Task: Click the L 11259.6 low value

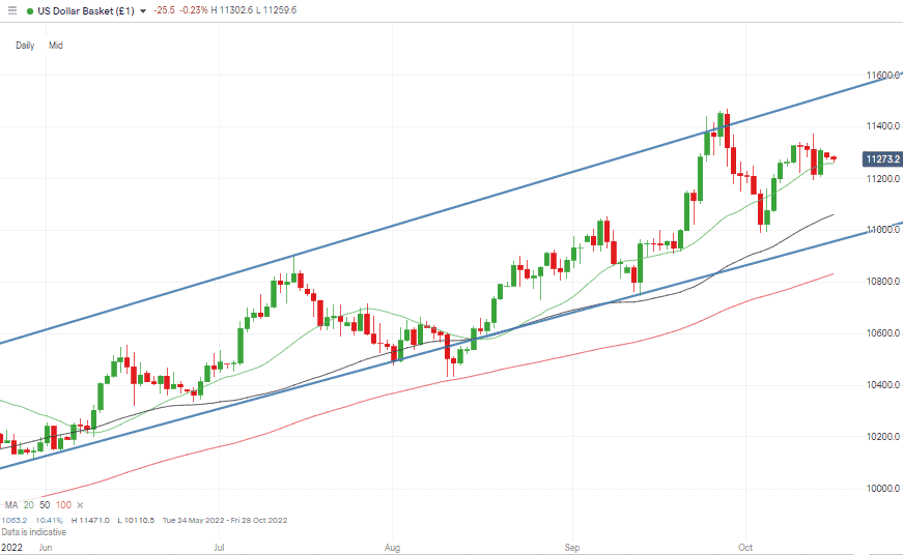Action: [x=276, y=10]
